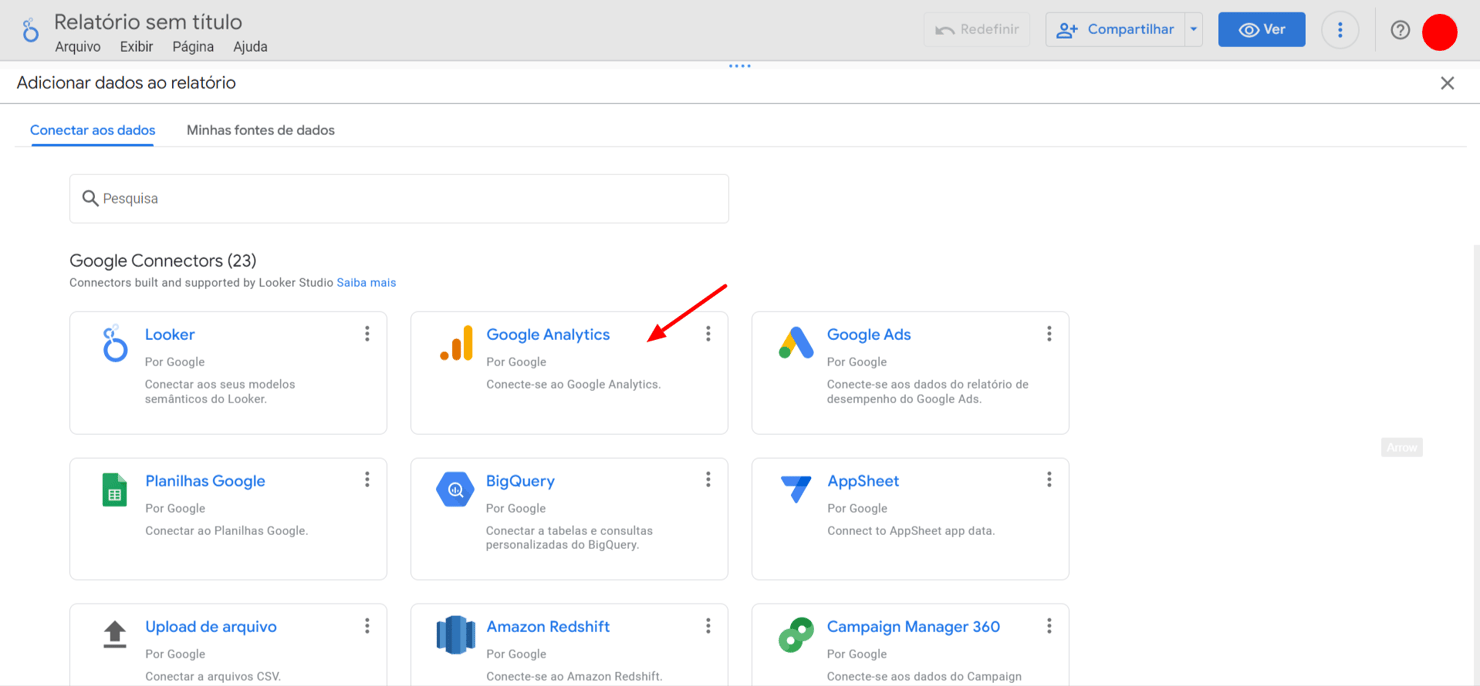Switch to Minhas fontes de dados tab
The width and height of the screenshot is (1480, 686).
click(261, 130)
